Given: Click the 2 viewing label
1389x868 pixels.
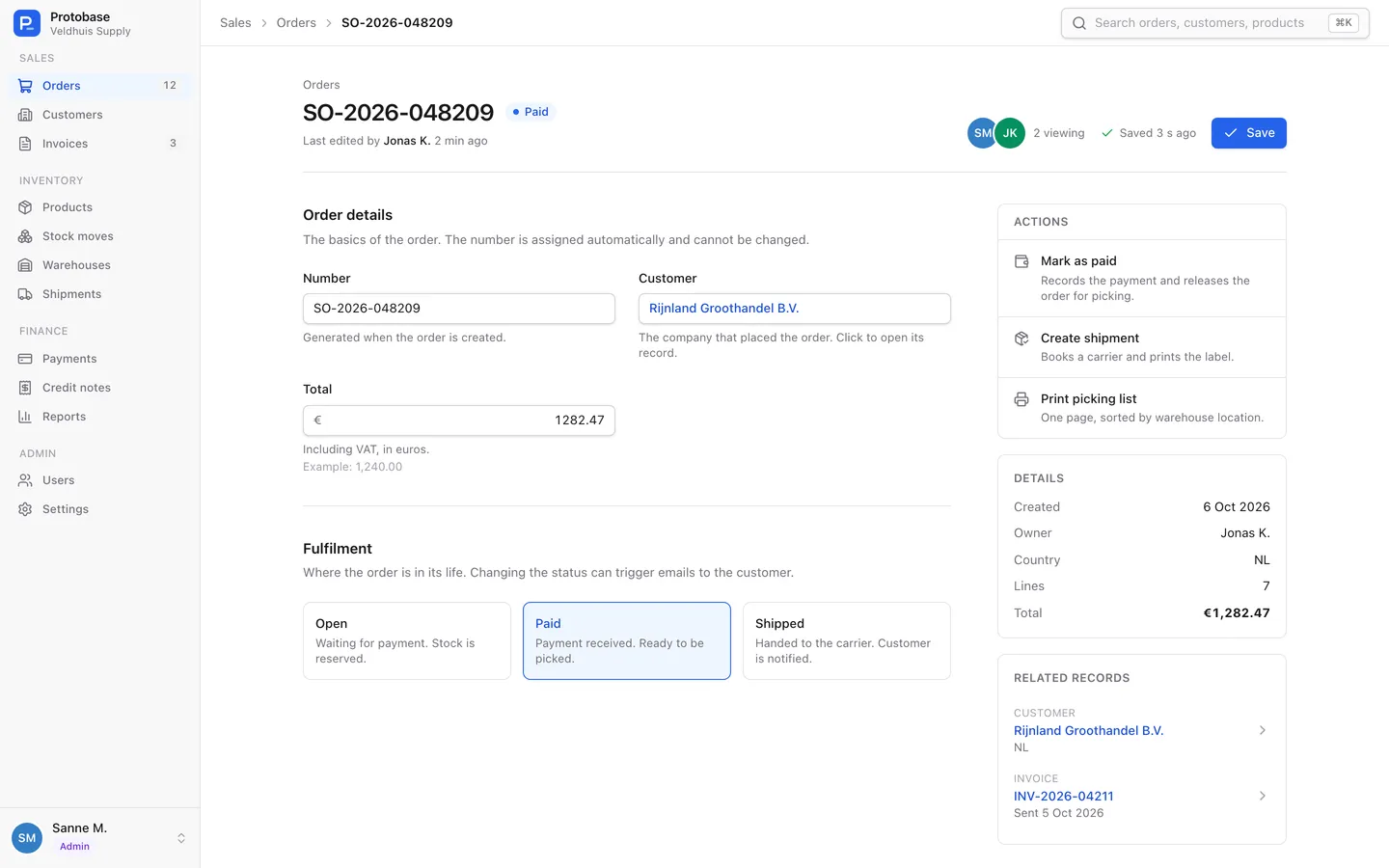Looking at the screenshot, I should click(1058, 133).
